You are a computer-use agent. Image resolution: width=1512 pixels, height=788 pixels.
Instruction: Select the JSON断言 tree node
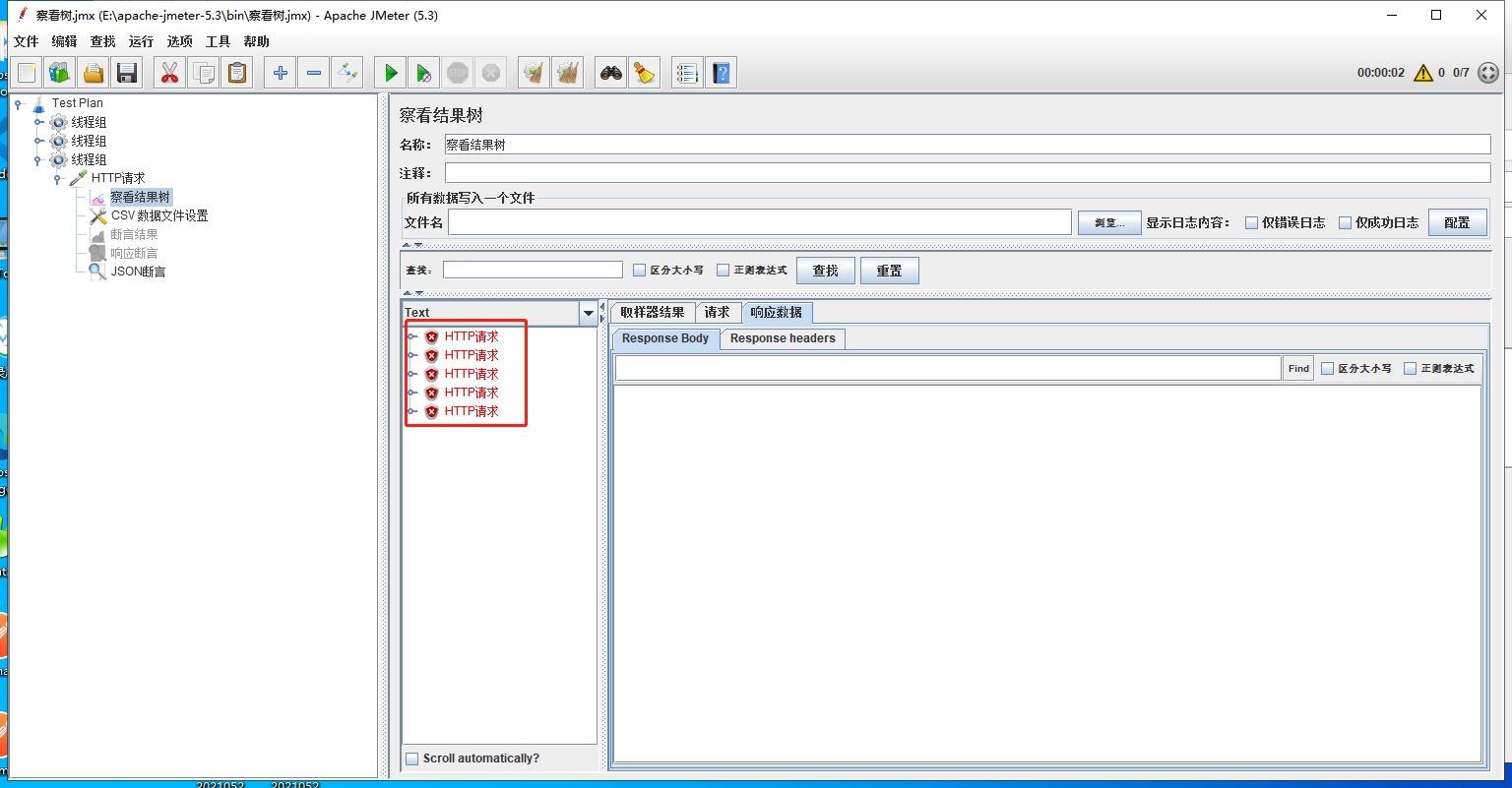(x=138, y=272)
